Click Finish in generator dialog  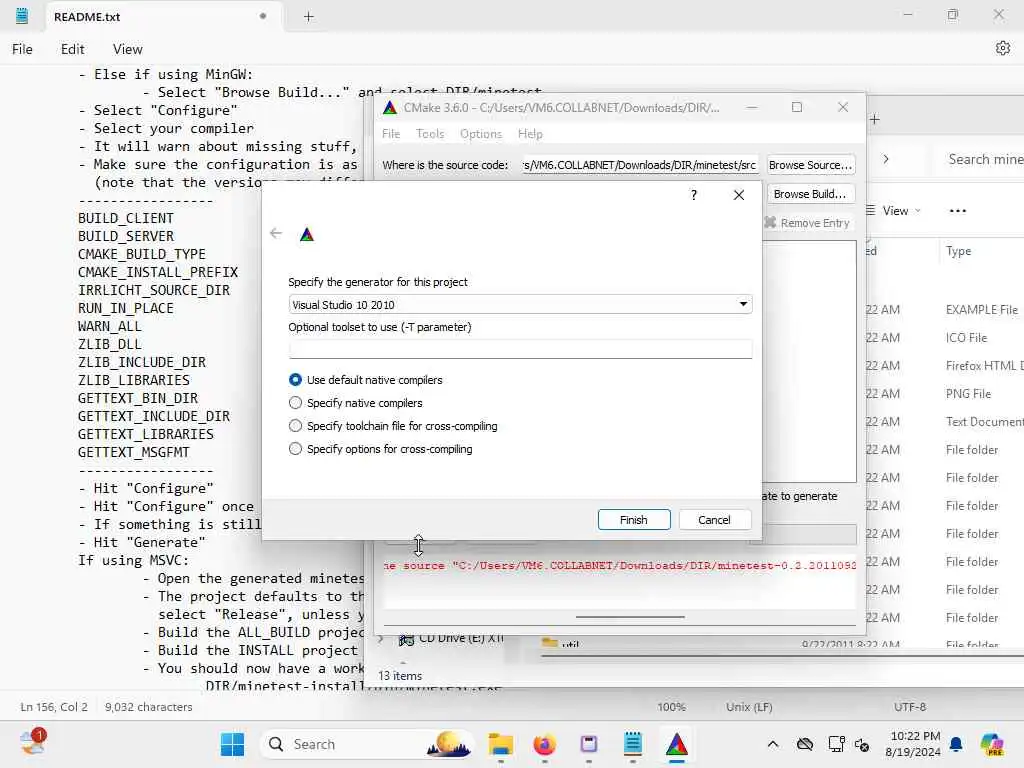click(633, 520)
